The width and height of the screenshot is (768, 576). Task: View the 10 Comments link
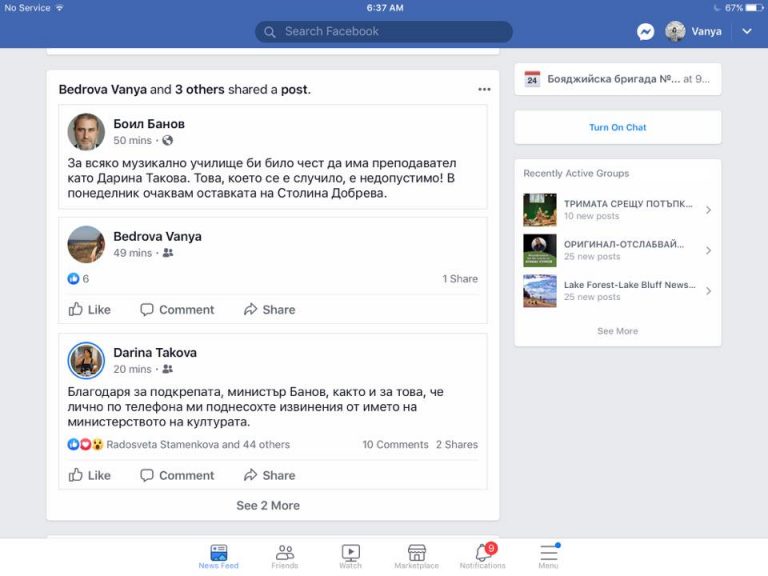point(395,444)
